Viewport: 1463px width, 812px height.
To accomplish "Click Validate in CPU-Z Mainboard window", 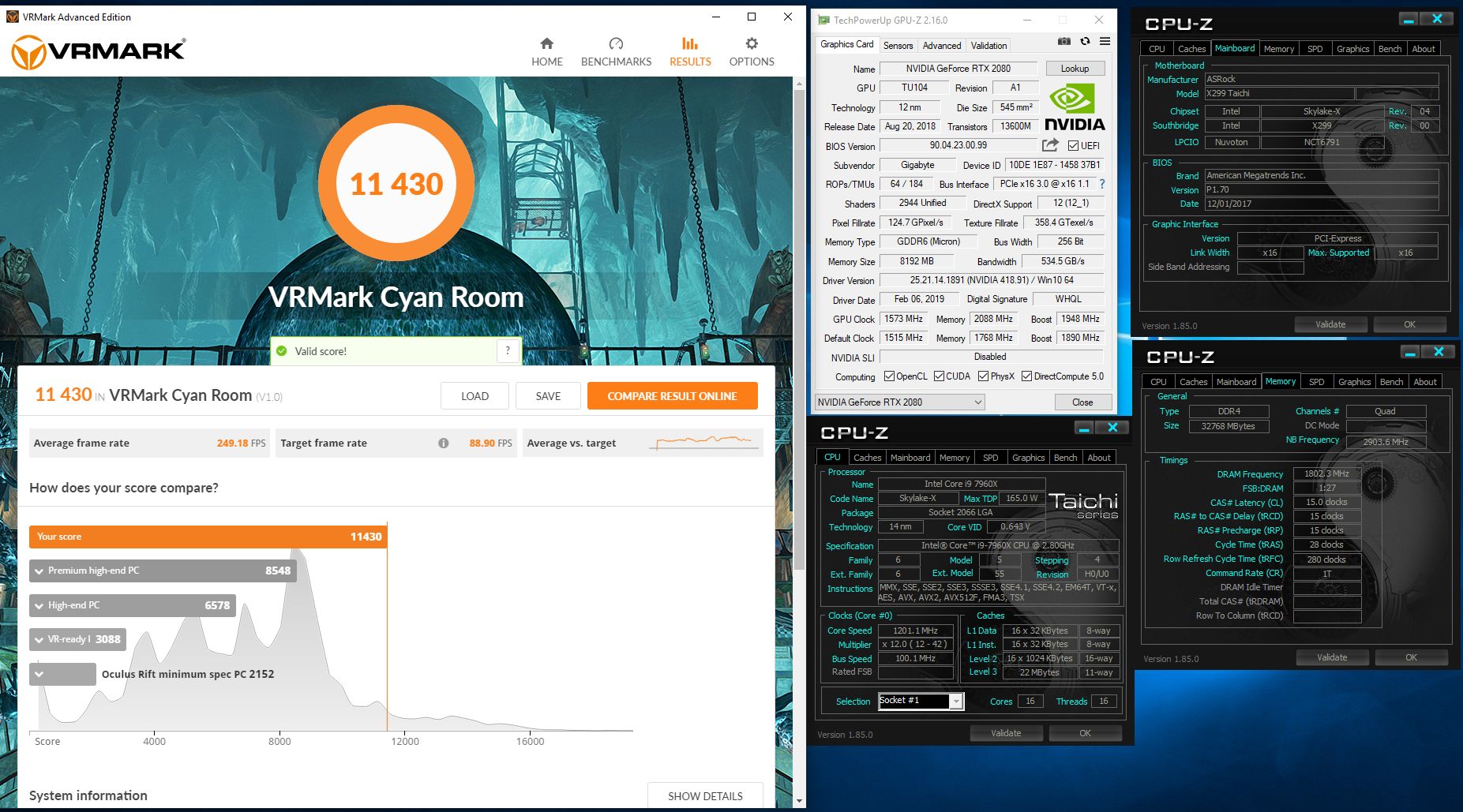I will pos(1330,324).
